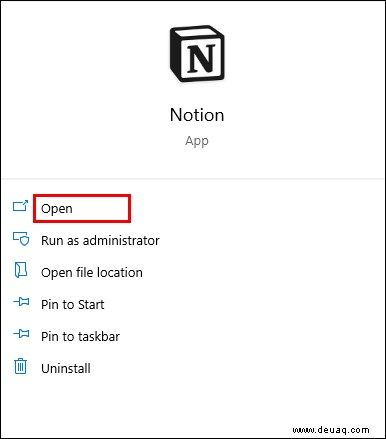Image resolution: width=386 pixels, height=439 pixels.
Task: Click the Open launch arrow icon
Action: (20, 206)
